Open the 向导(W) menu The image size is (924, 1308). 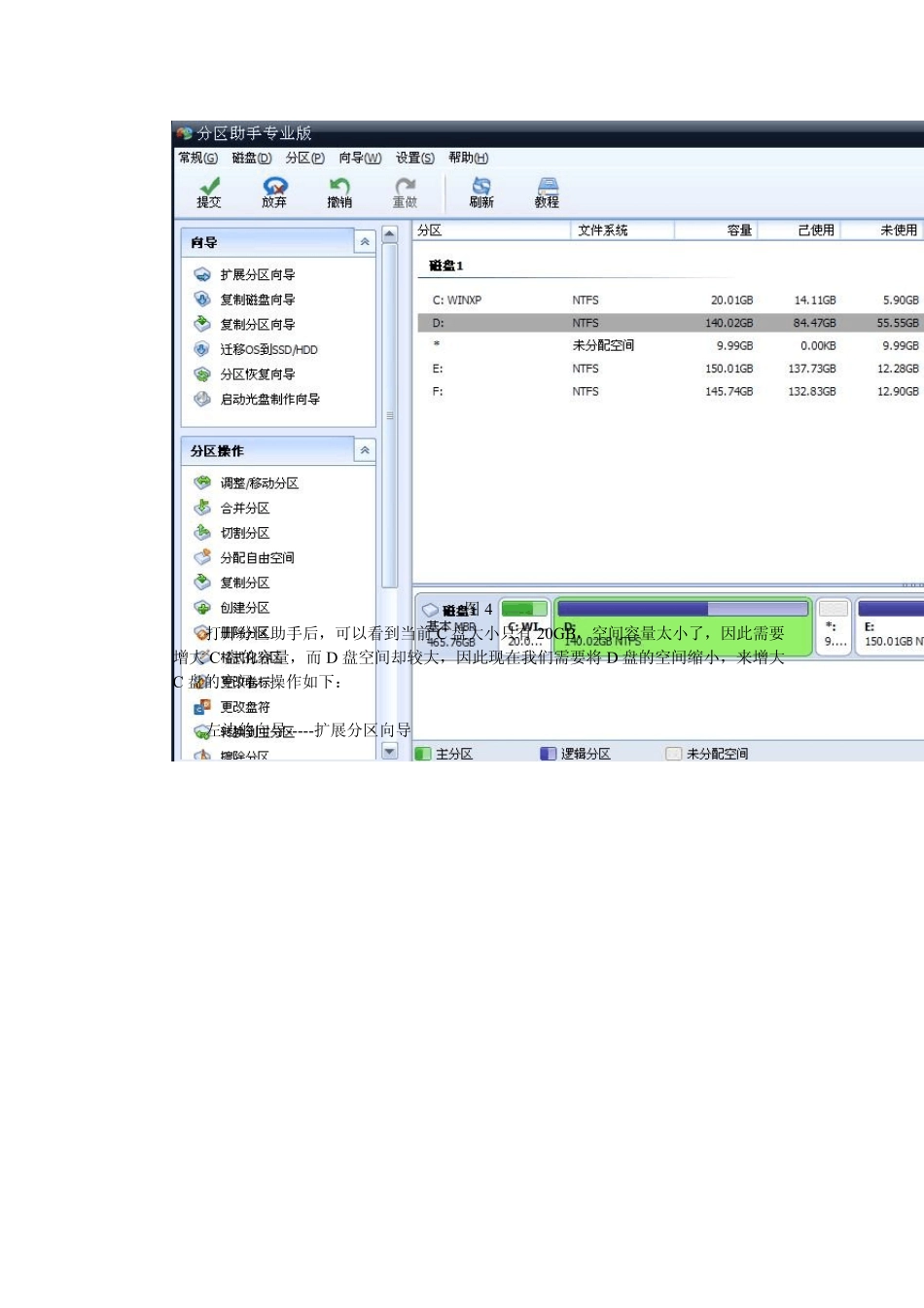click(x=360, y=158)
